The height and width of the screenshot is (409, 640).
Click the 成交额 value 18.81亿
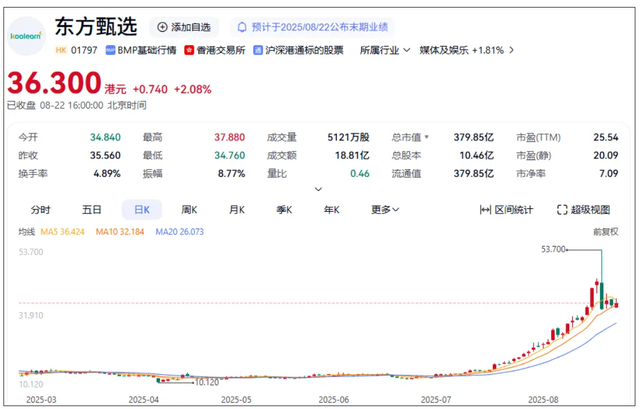[x=352, y=156]
